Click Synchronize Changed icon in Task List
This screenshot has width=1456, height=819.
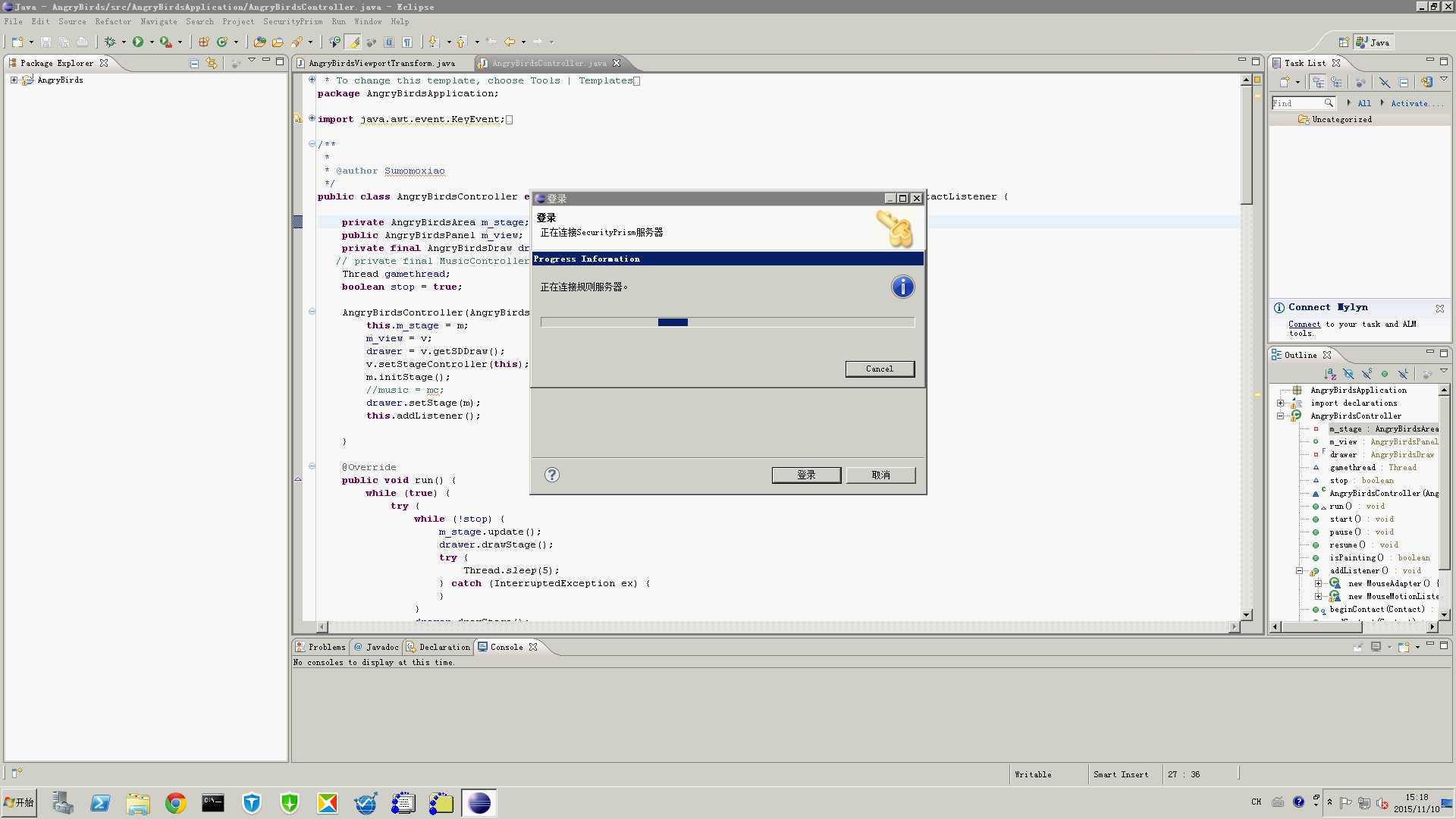click(1427, 82)
